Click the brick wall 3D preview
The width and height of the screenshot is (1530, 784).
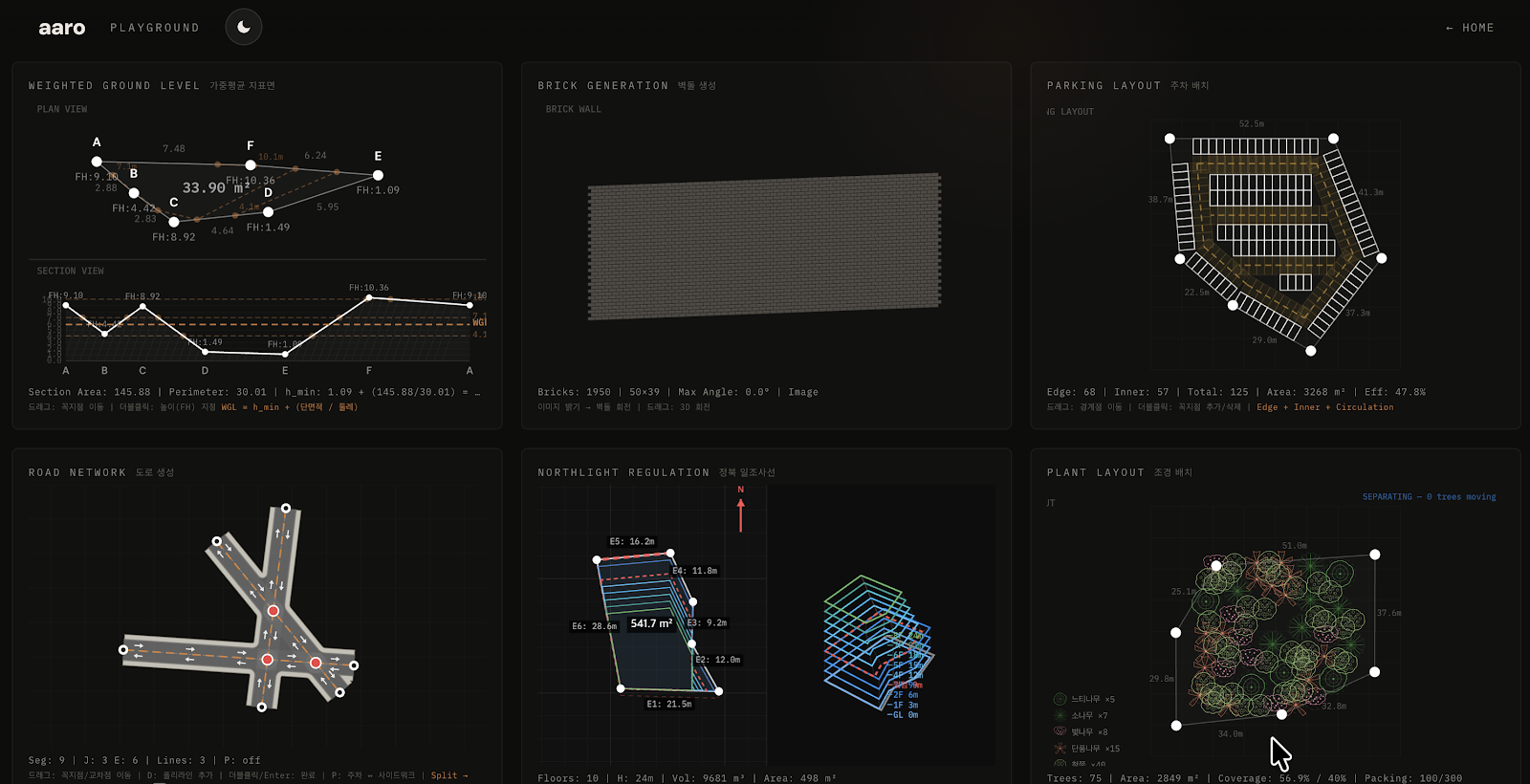765,246
